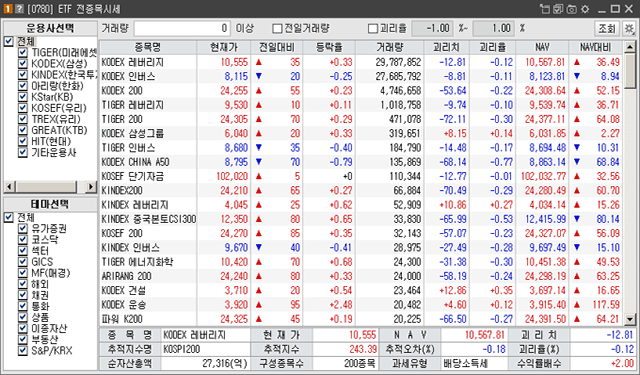Uncheck 전체 in 운용사선택 panel
Viewport: 640px width, 375px height.
pyautogui.click(x=9, y=41)
